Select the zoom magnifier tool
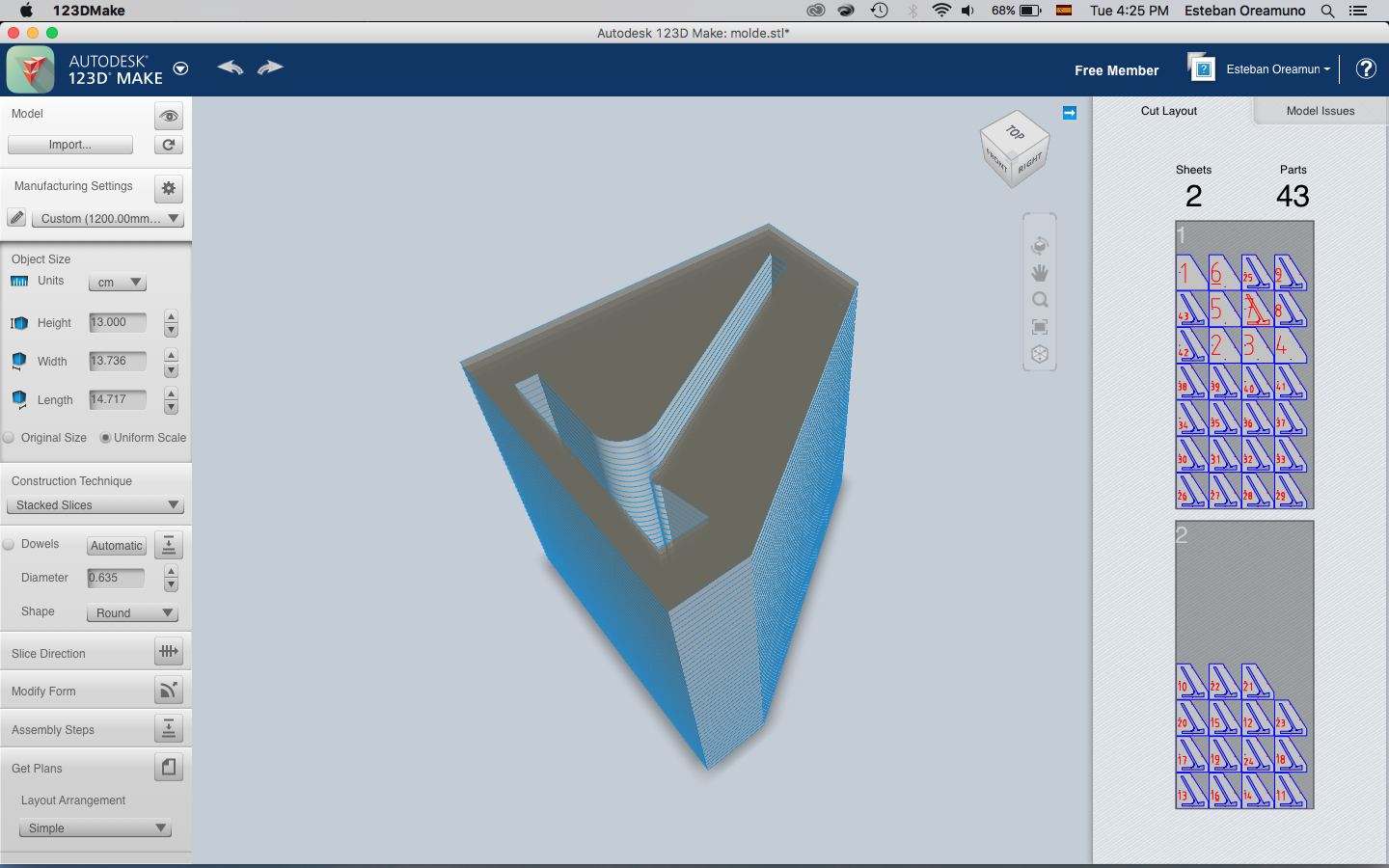The height and width of the screenshot is (868, 1389). (1040, 300)
